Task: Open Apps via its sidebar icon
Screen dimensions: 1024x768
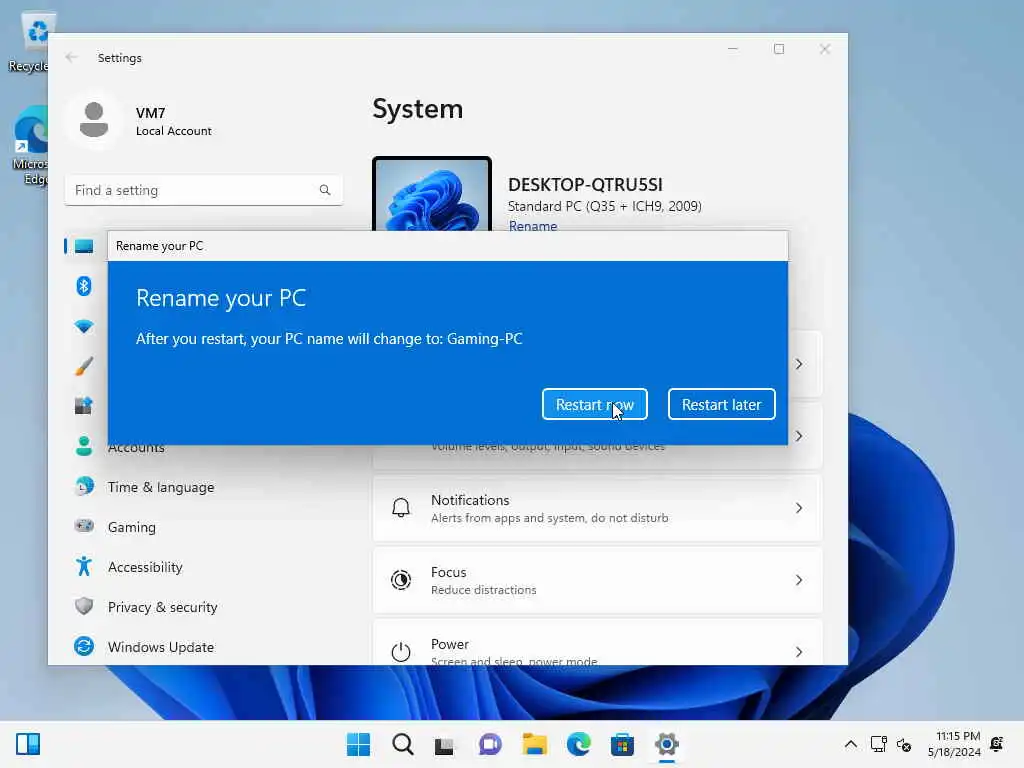Action: 84,406
